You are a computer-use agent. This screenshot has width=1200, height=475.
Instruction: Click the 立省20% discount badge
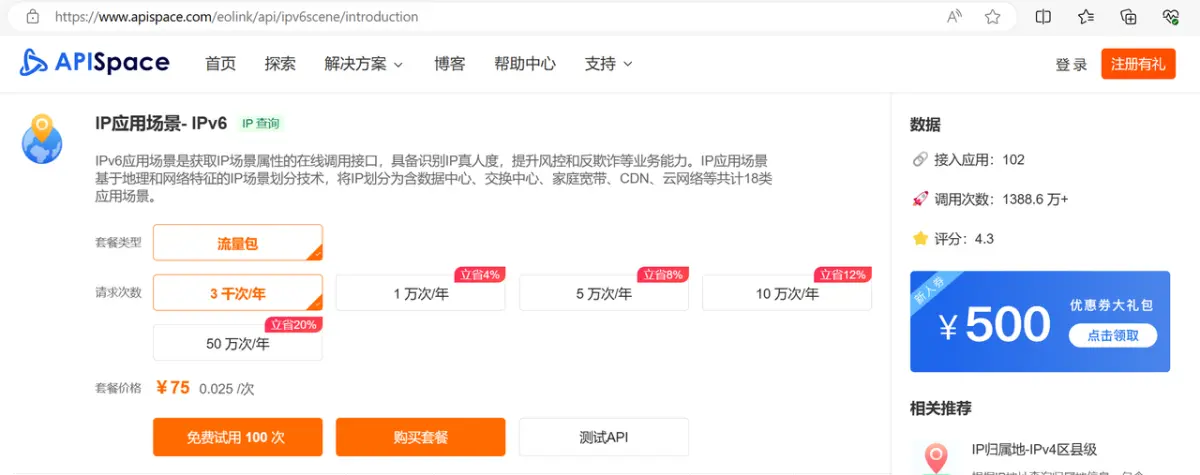click(293, 324)
